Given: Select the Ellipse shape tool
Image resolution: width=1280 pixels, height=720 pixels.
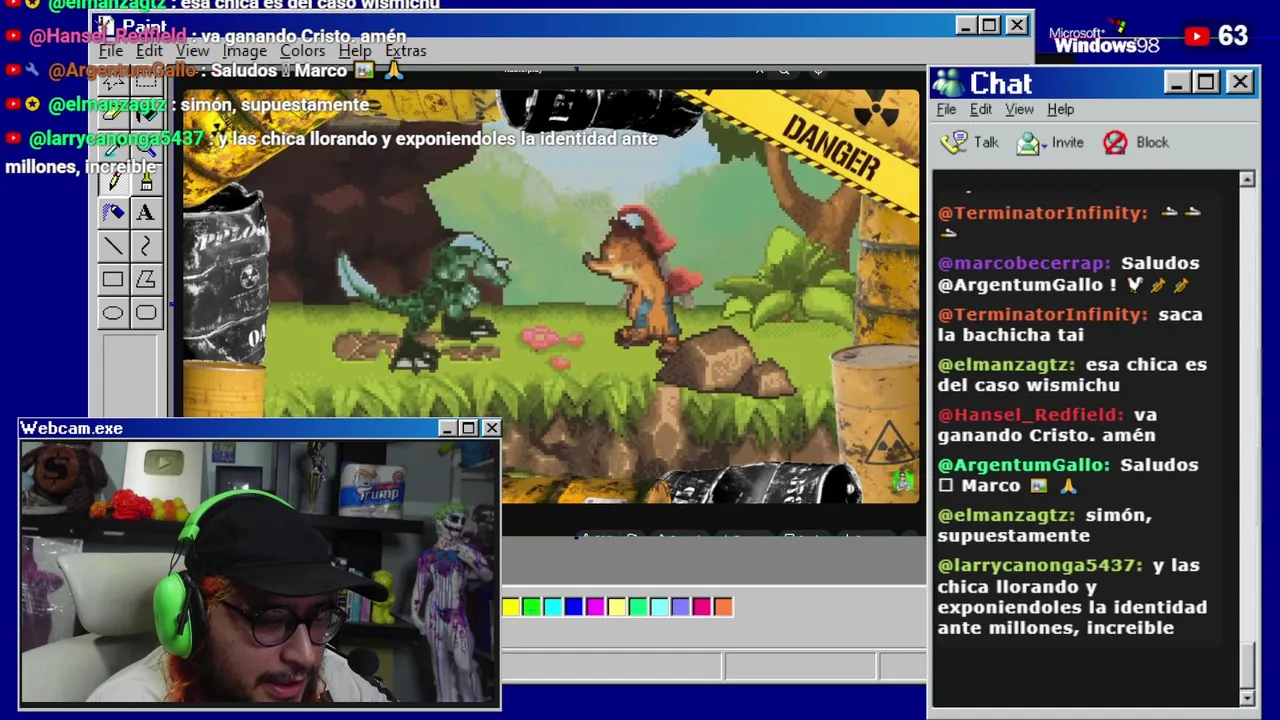Looking at the screenshot, I should click(113, 314).
